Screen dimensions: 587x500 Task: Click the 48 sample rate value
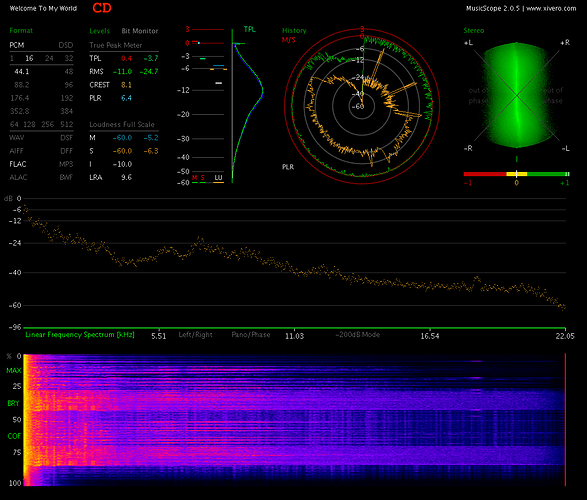click(x=69, y=71)
